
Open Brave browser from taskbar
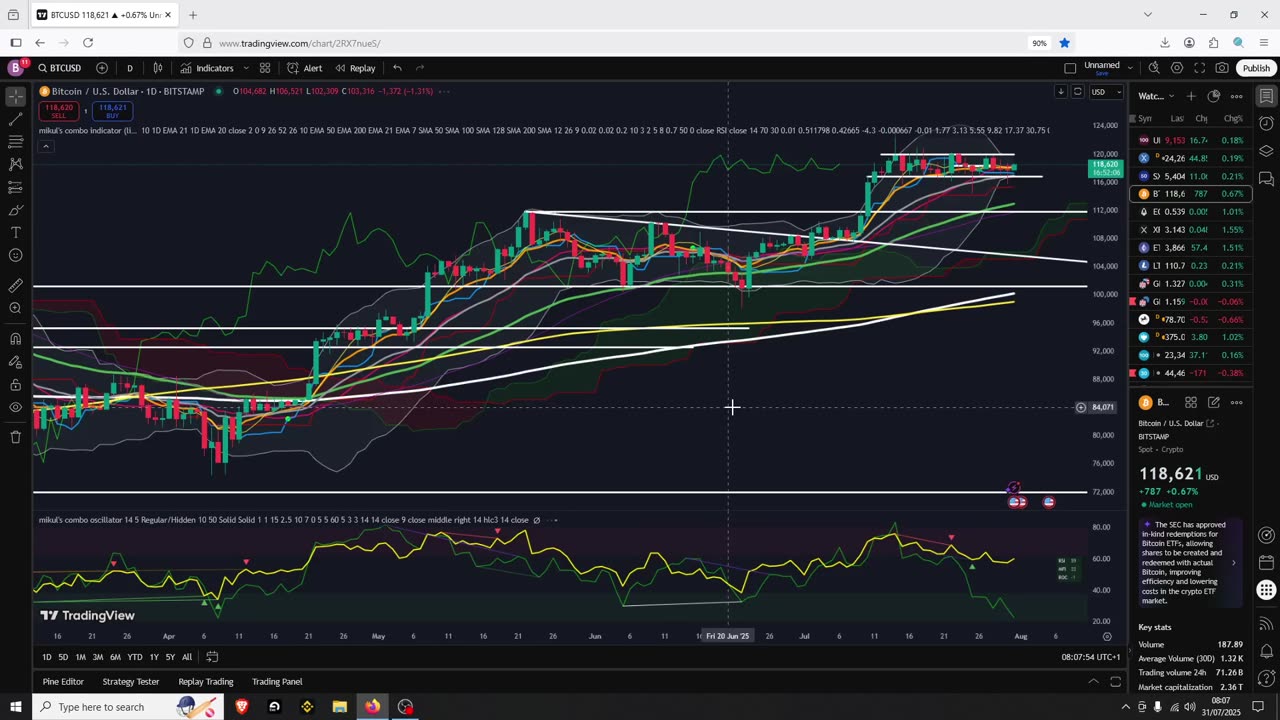pos(241,707)
